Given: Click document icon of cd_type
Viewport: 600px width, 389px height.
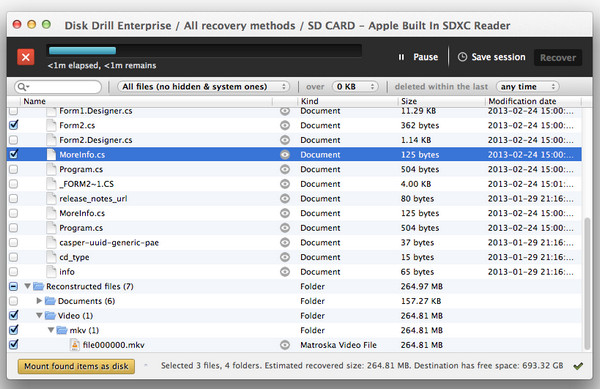Looking at the screenshot, I should (x=51, y=257).
